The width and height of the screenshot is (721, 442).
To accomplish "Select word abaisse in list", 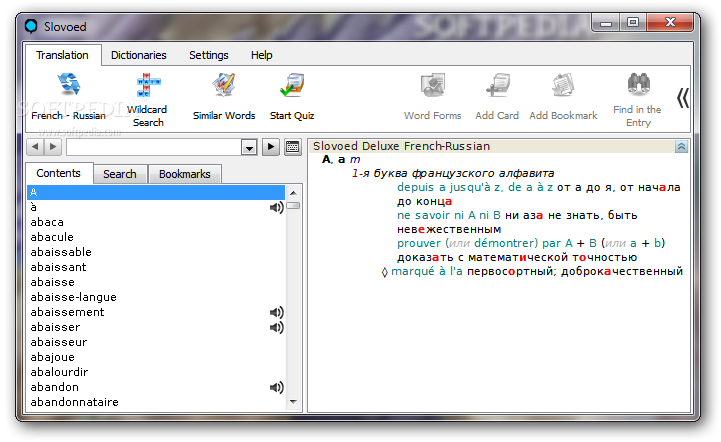I will coord(156,282).
